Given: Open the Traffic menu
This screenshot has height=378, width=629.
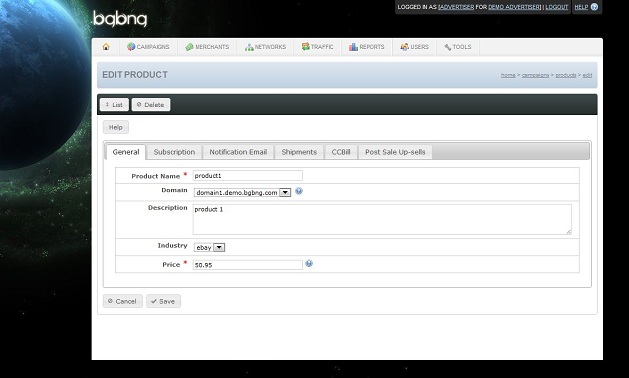Looking at the screenshot, I should [317, 47].
